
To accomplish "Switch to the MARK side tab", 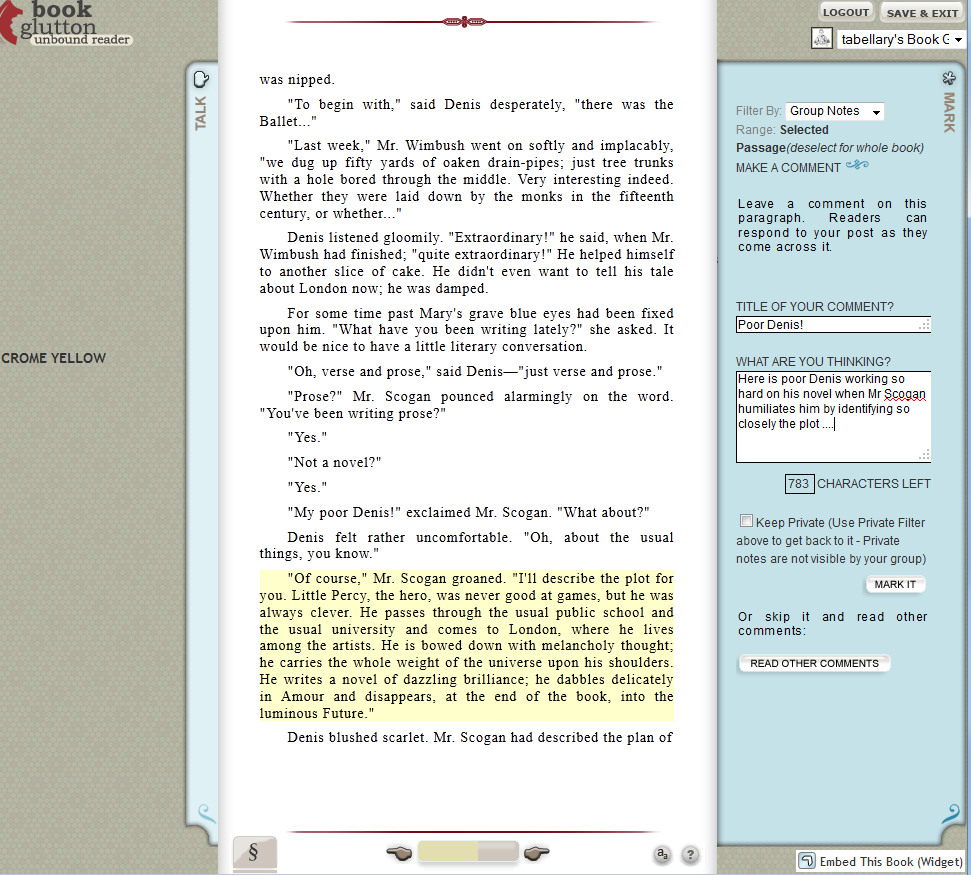I will 949,112.
